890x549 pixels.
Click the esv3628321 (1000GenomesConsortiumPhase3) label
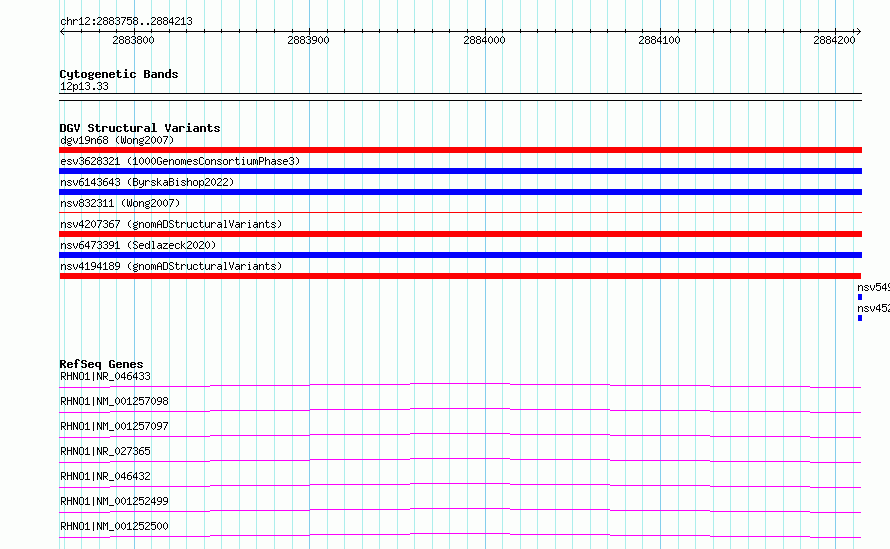pos(180,161)
